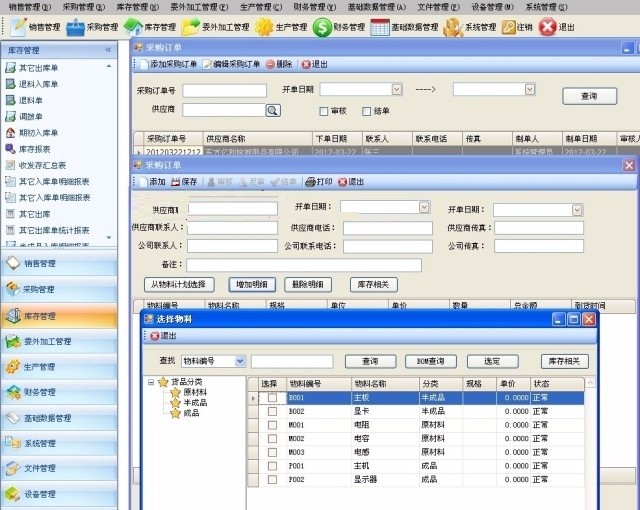Screen dimensions: 640x510
Task: Toggle the 结单 checkbox
Action: coord(367,111)
